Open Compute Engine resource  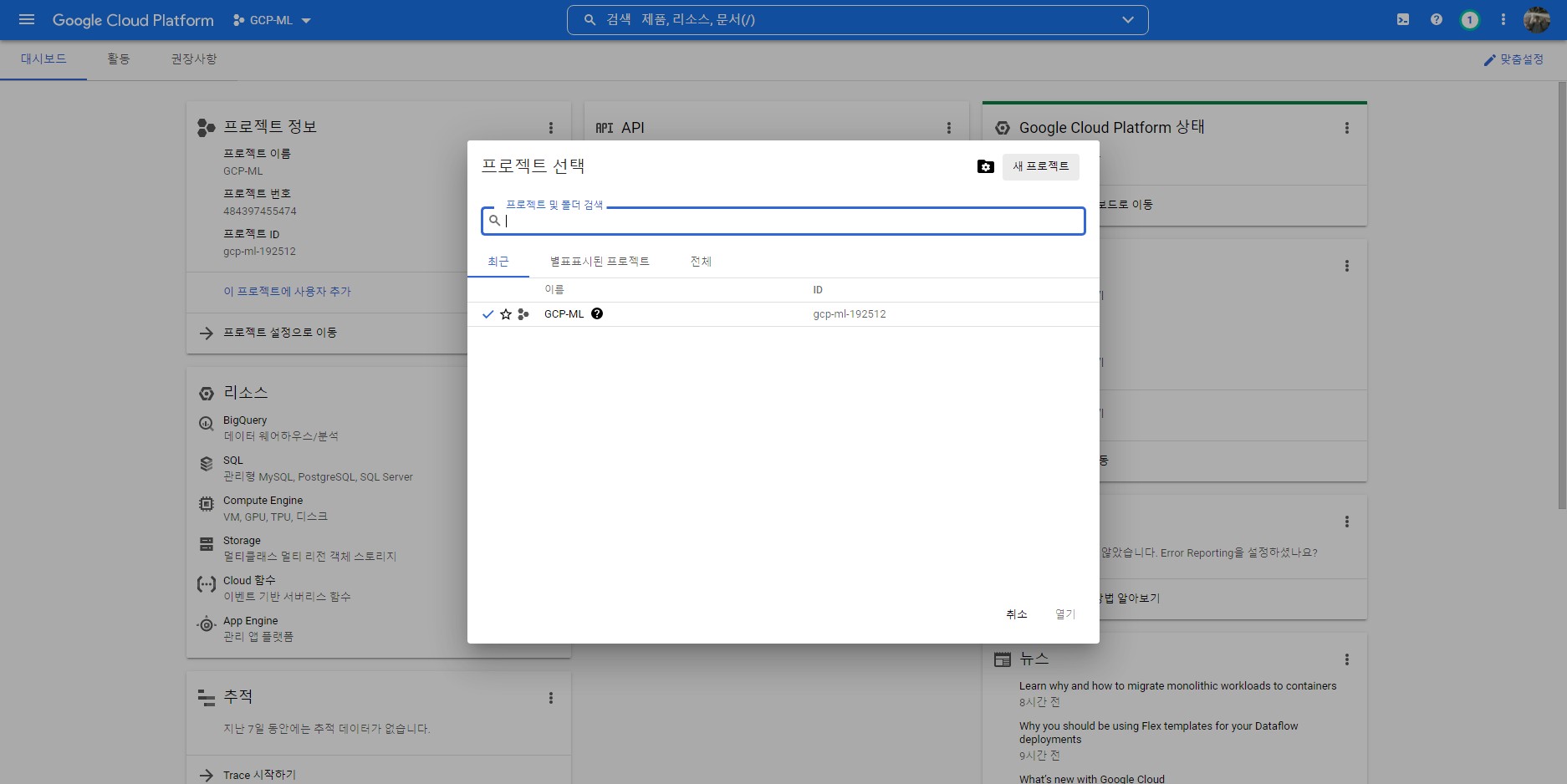click(263, 501)
